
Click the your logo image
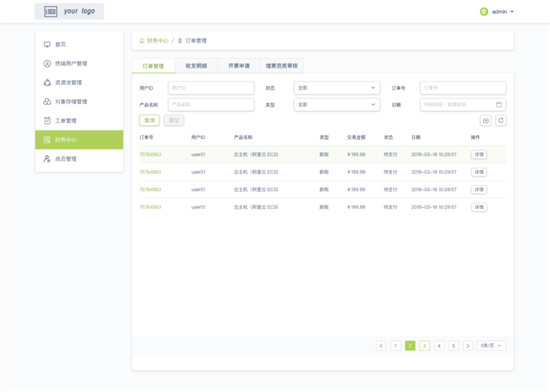pos(69,11)
